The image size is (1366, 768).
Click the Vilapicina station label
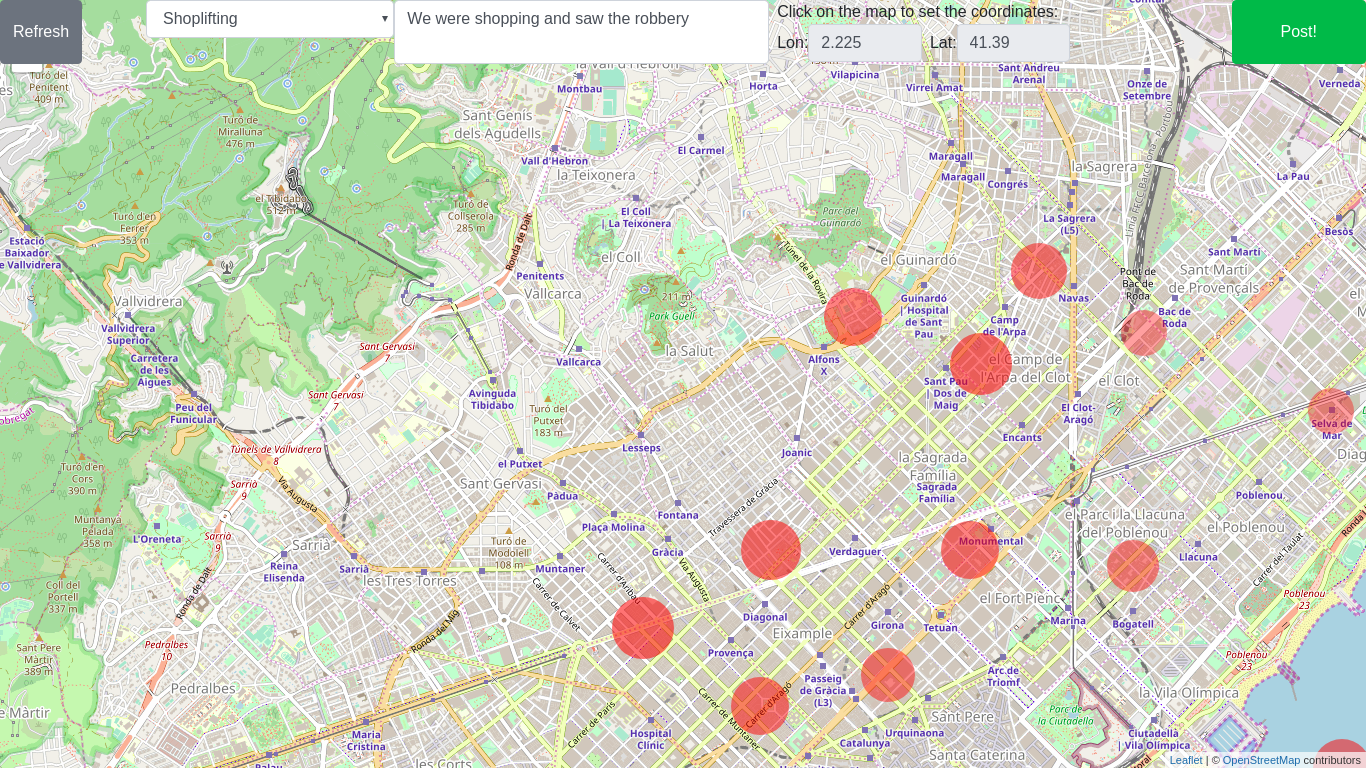855,74
